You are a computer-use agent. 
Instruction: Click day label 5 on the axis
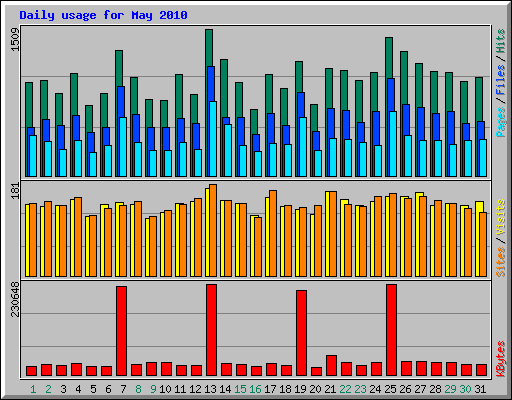coord(93,389)
